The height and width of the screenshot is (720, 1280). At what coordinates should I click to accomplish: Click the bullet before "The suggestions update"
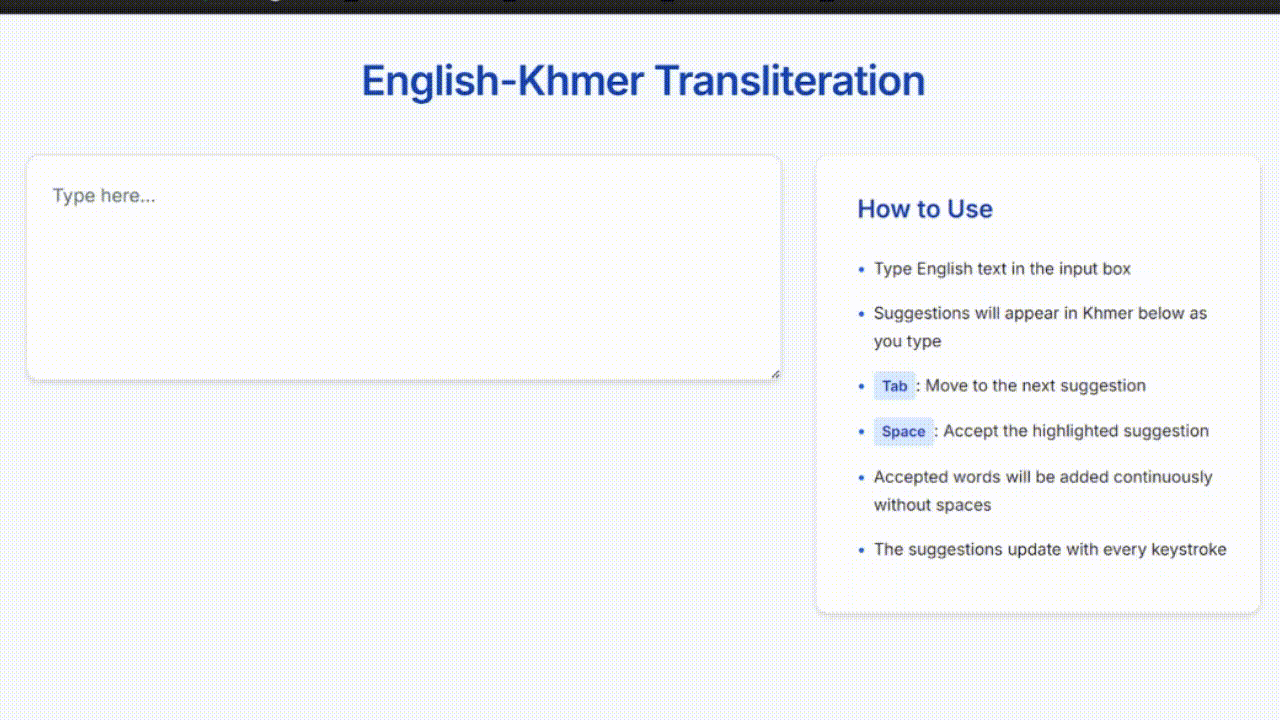(862, 550)
